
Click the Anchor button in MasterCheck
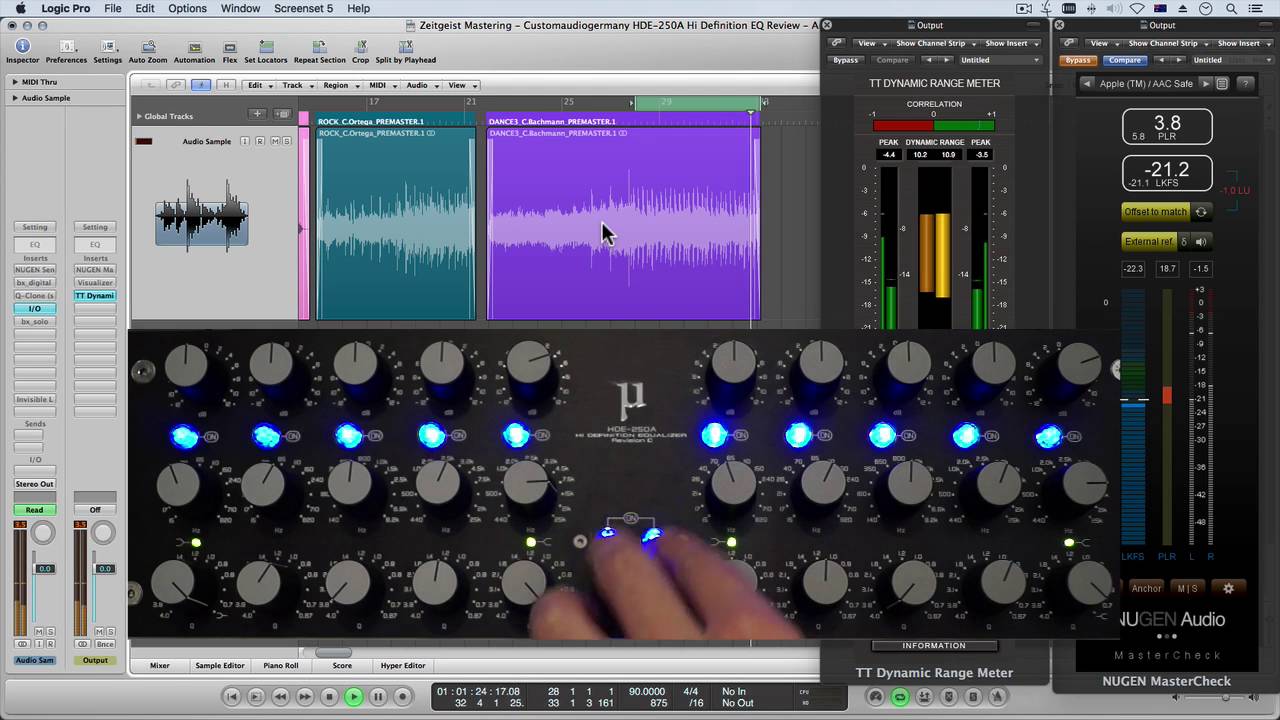(x=1146, y=588)
